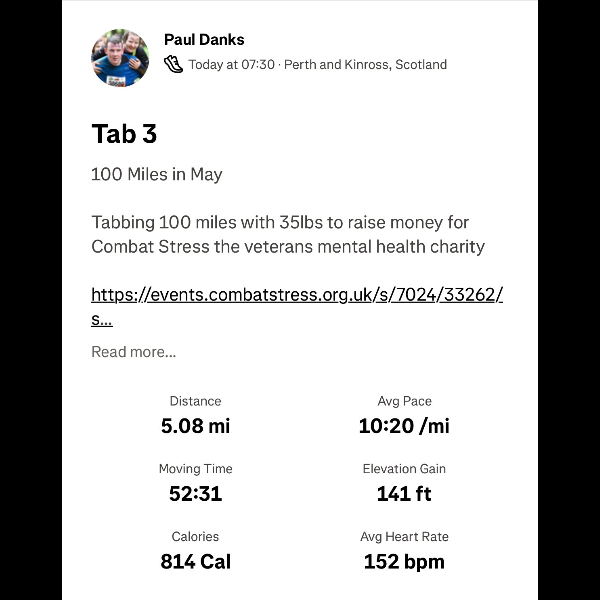Select the 10:20 /mi average pace
The image size is (600, 600).
click(404, 426)
